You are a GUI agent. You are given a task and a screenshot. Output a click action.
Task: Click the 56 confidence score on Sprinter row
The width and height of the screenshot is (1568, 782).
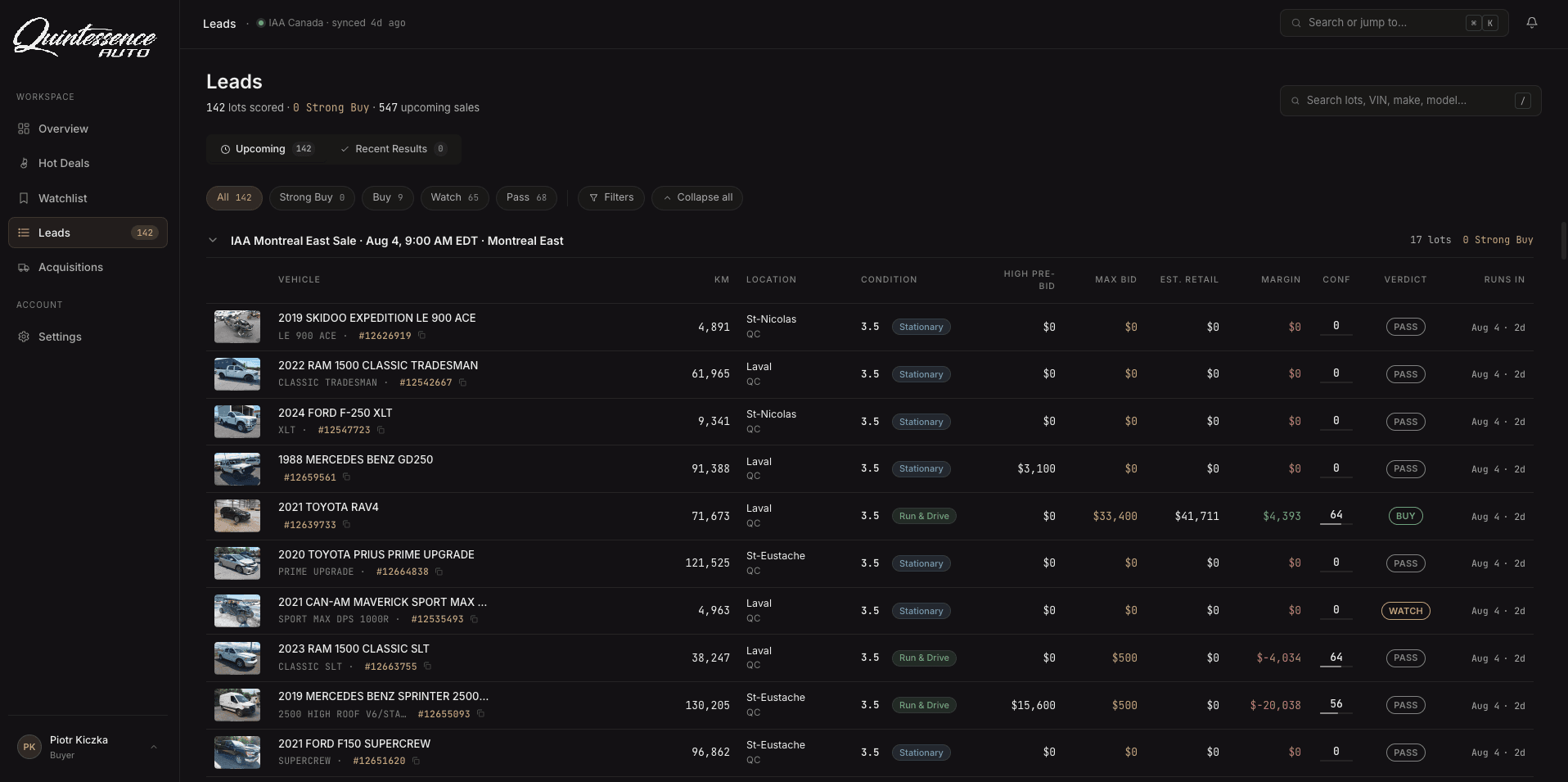coord(1336,704)
